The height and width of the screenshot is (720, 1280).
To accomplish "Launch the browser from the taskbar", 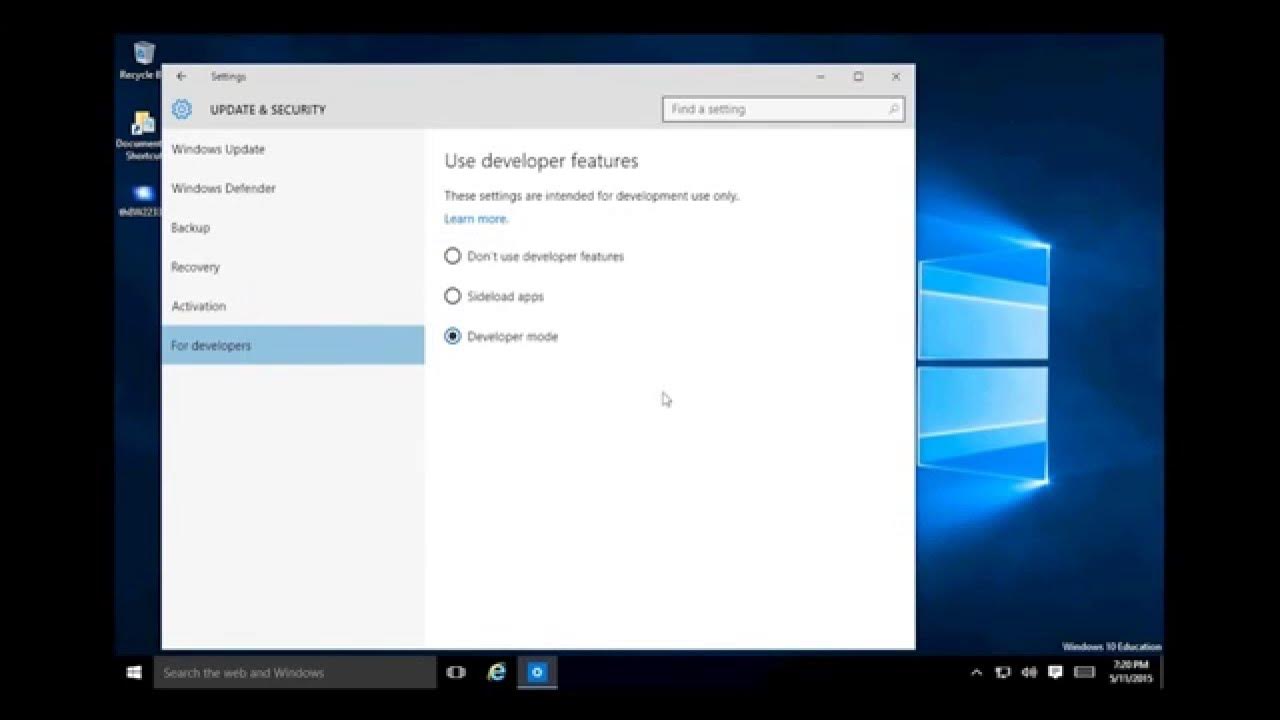I will (496, 673).
